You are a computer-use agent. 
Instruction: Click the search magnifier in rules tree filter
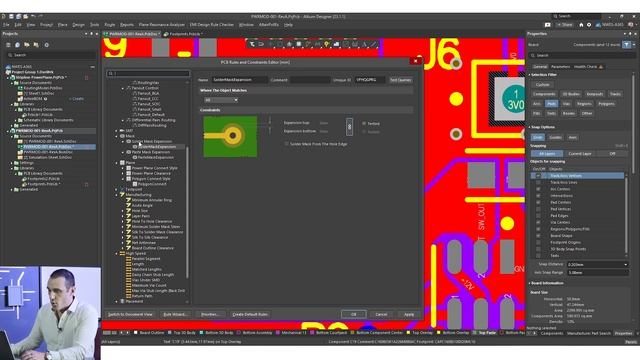(110, 73)
